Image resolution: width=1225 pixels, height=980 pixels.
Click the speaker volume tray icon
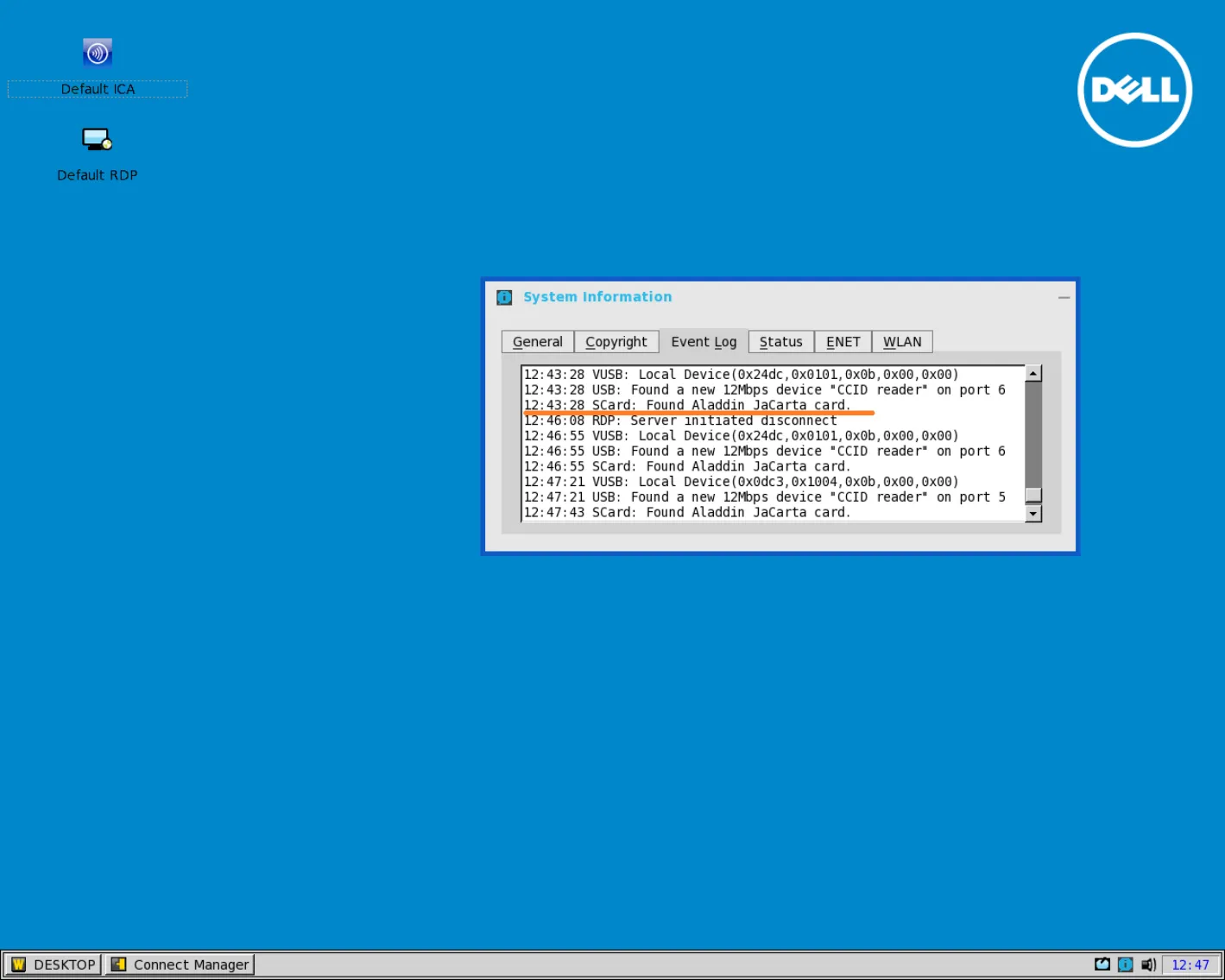[x=1148, y=964]
